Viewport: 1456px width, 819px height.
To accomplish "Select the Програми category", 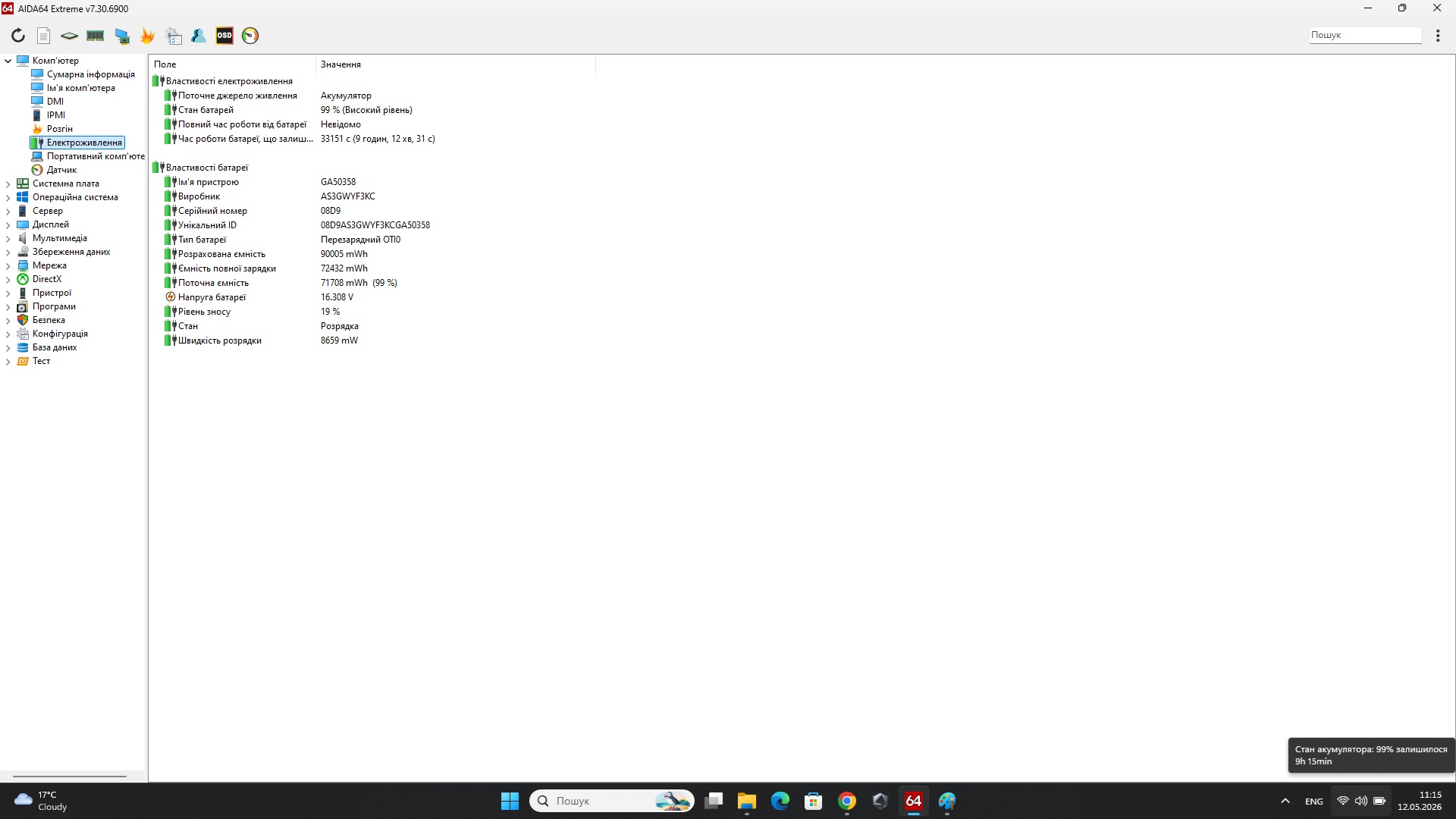I will (54, 306).
